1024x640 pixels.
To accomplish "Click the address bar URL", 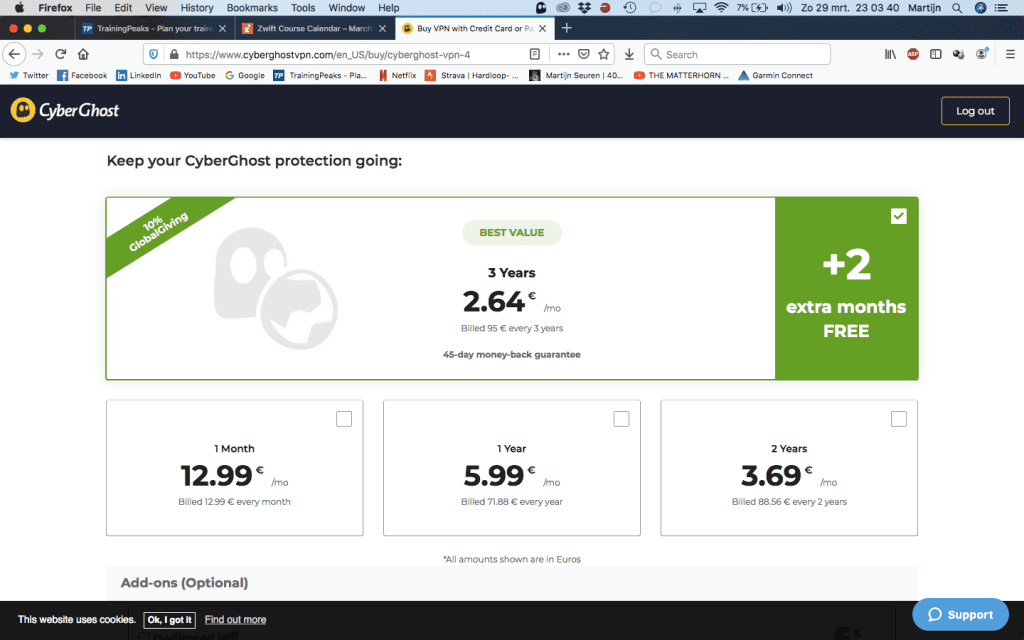I will pyautogui.click(x=328, y=55).
